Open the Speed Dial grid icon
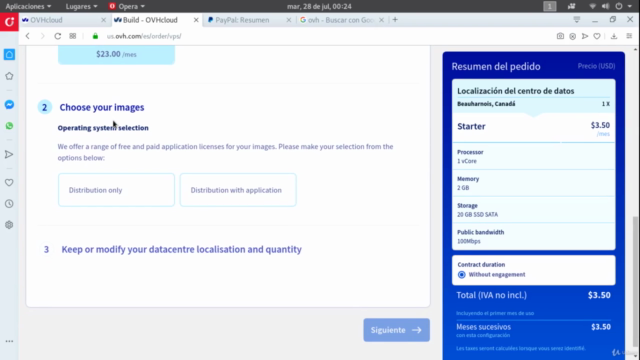The image size is (640, 360). [73, 36]
